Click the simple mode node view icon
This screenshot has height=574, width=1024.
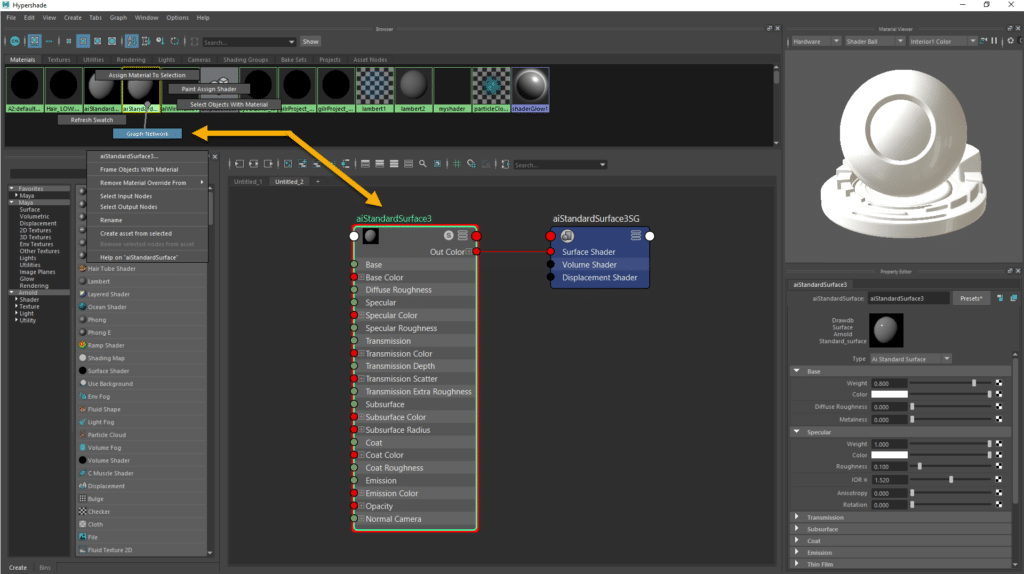pos(365,164)
